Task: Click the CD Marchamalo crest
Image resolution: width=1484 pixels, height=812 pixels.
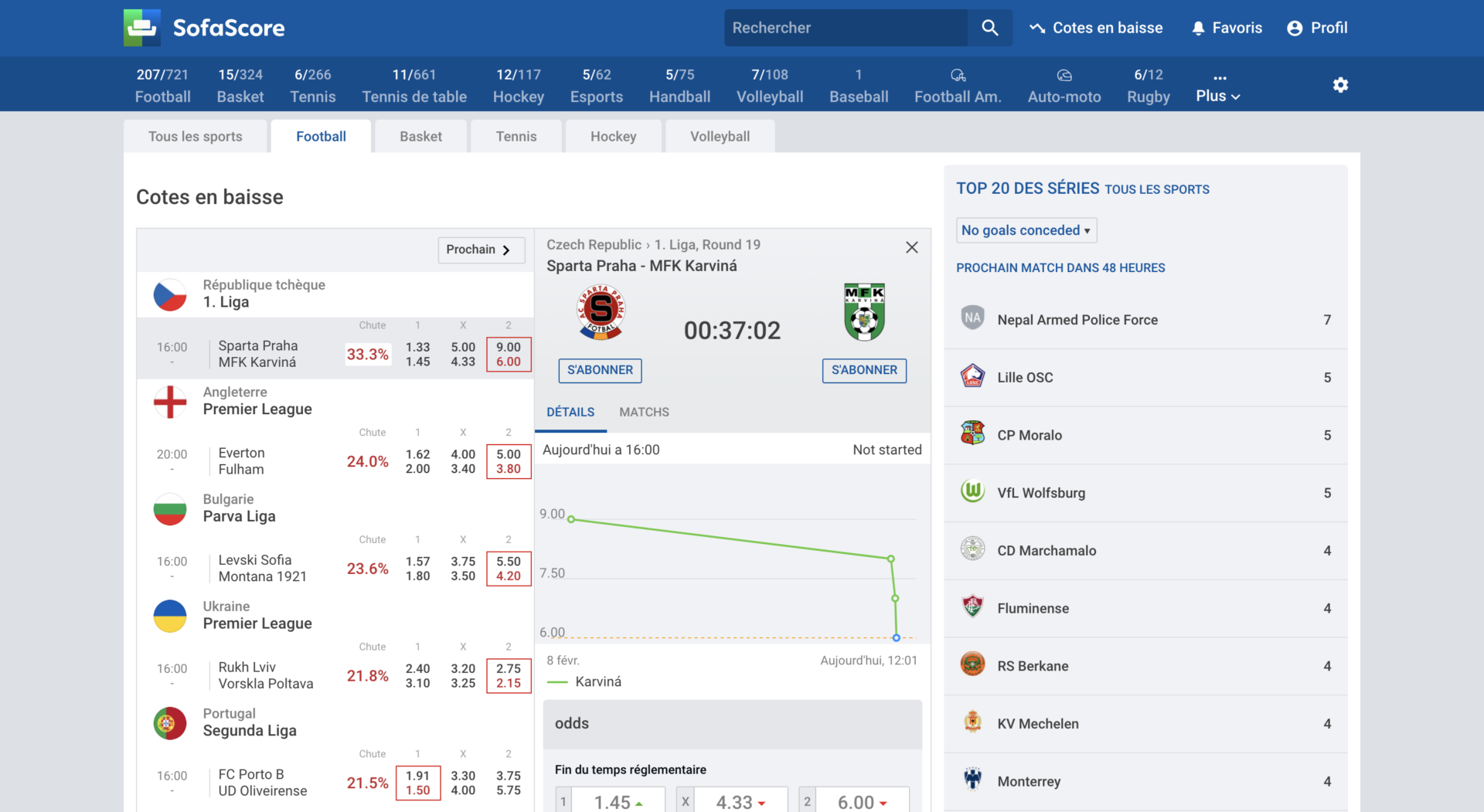Action: (x=972, y=549)
